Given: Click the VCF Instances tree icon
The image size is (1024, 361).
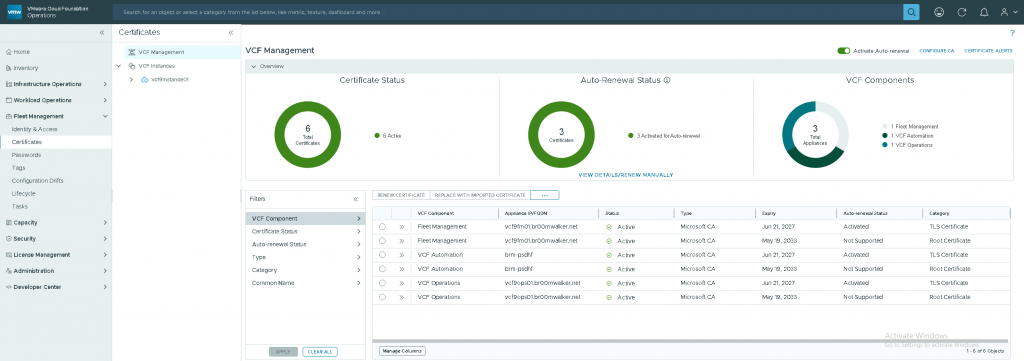Looking at the screenshot, I should click(x=132, y=66).
